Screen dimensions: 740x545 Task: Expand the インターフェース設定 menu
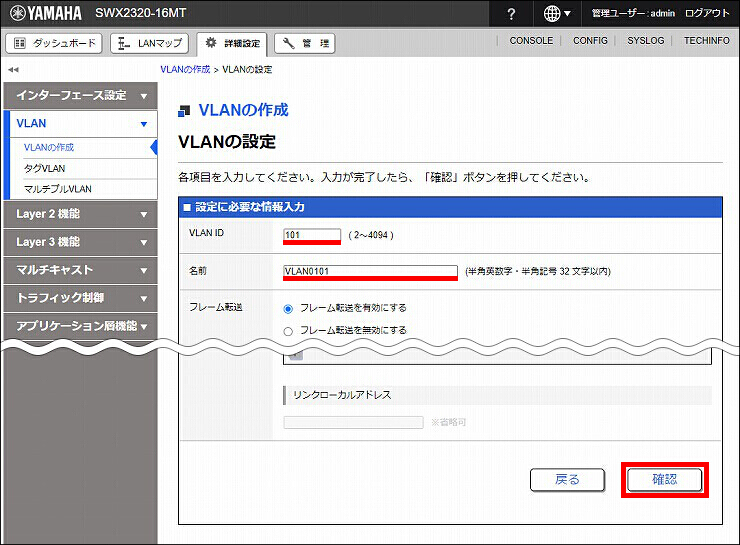click(x=80, y=96)
